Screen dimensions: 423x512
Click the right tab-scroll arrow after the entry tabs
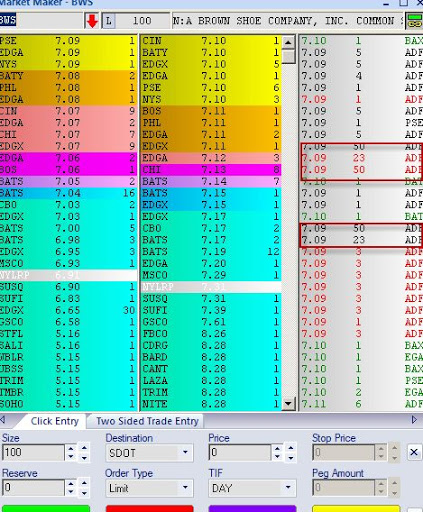tap(414, 420)
